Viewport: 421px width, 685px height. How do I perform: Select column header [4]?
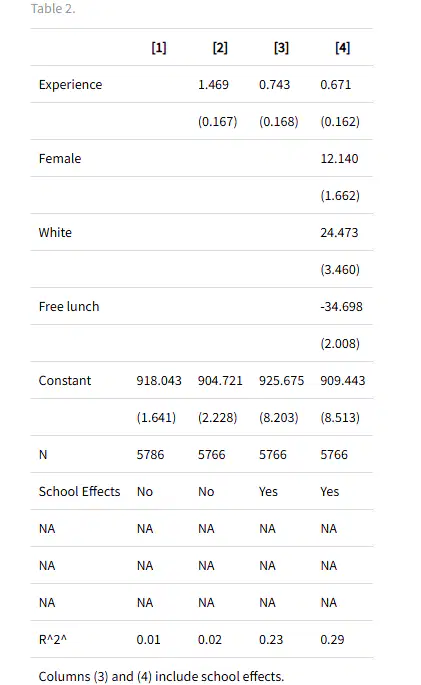click(342, 48)
